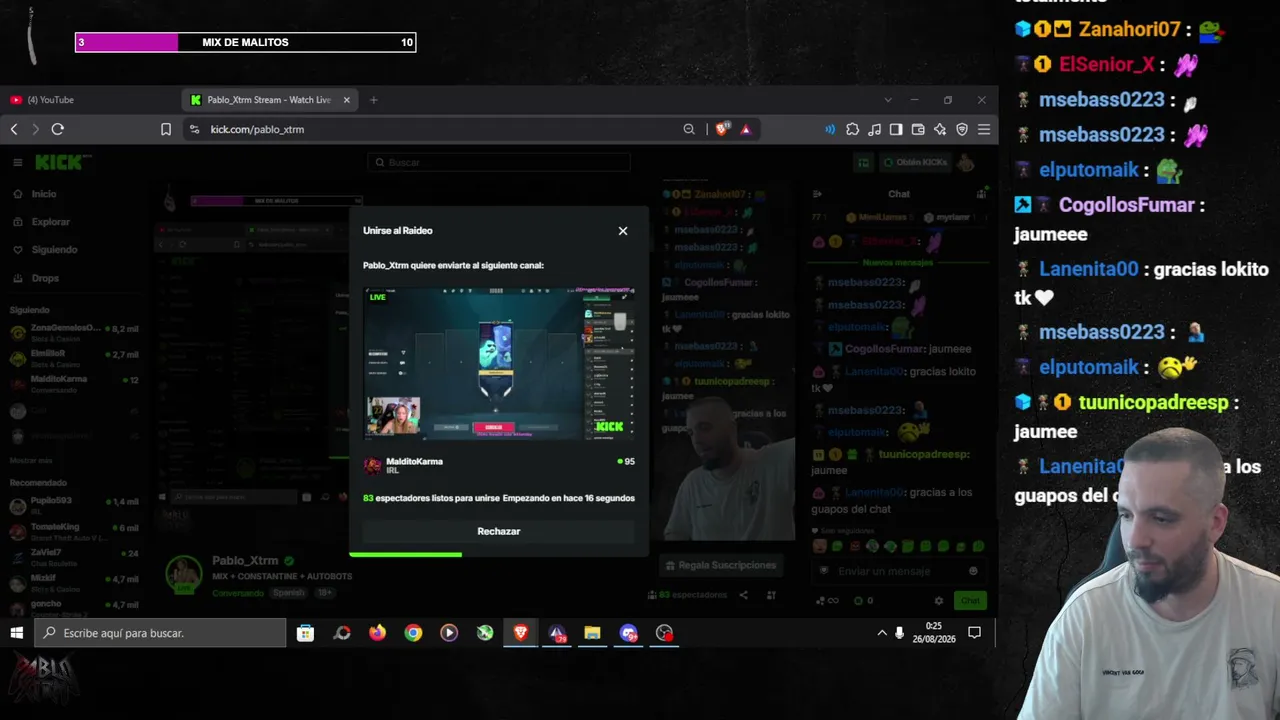The height and width of the screenshot is (720, 1280).
Task: Open the Leo AI sparkle icon
Action: [x=940, y=129]
